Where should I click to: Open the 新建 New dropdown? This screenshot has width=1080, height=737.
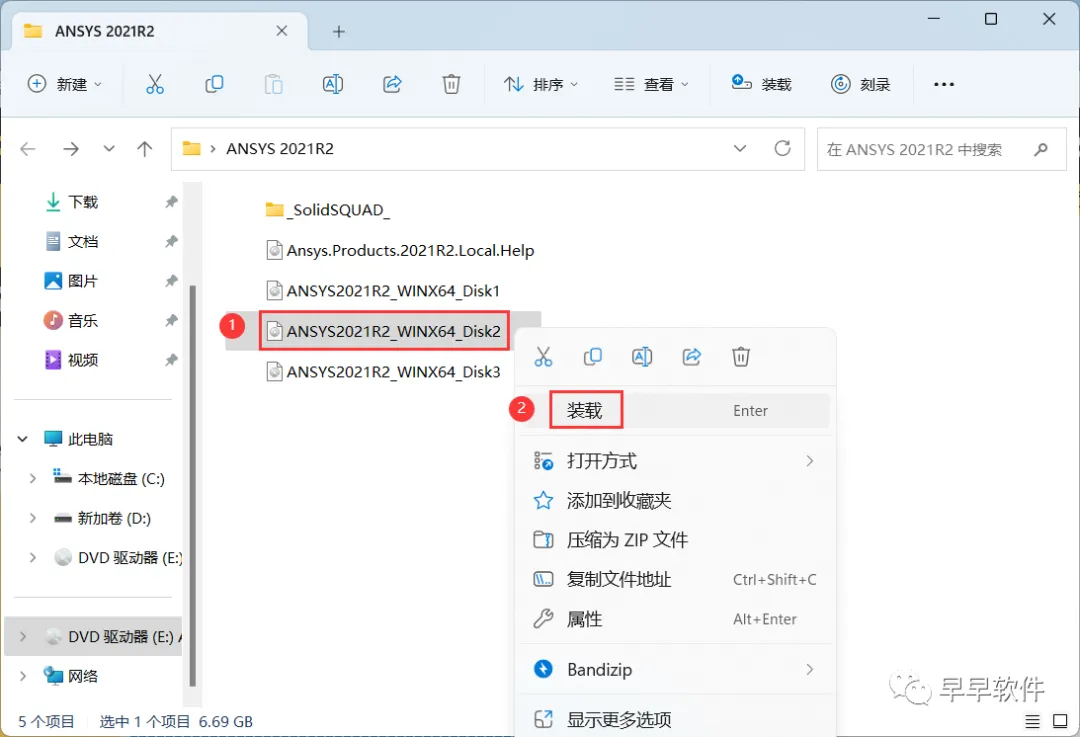click(x=65, y=84)
